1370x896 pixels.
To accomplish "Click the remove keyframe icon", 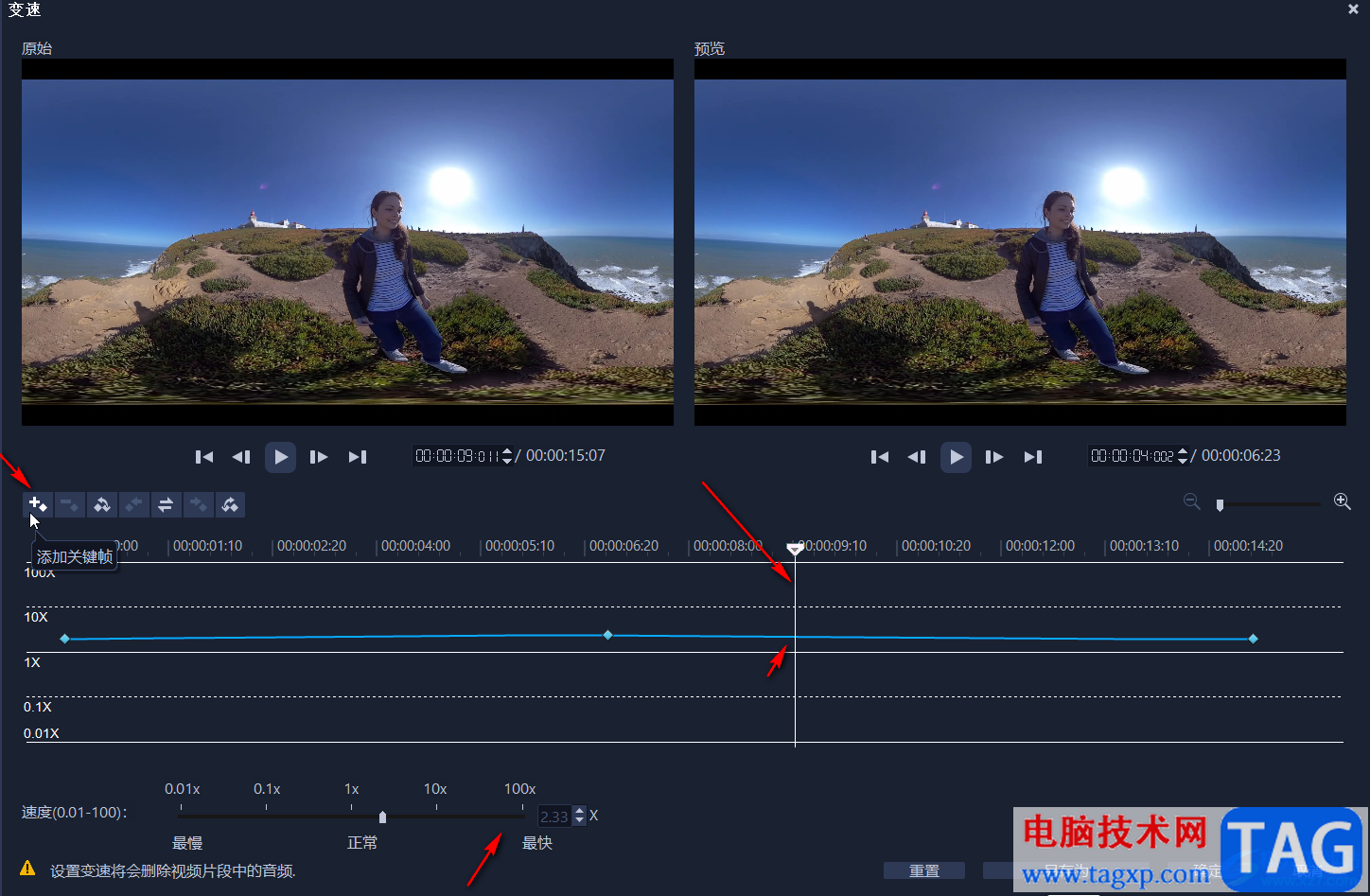I will [70, 504].
